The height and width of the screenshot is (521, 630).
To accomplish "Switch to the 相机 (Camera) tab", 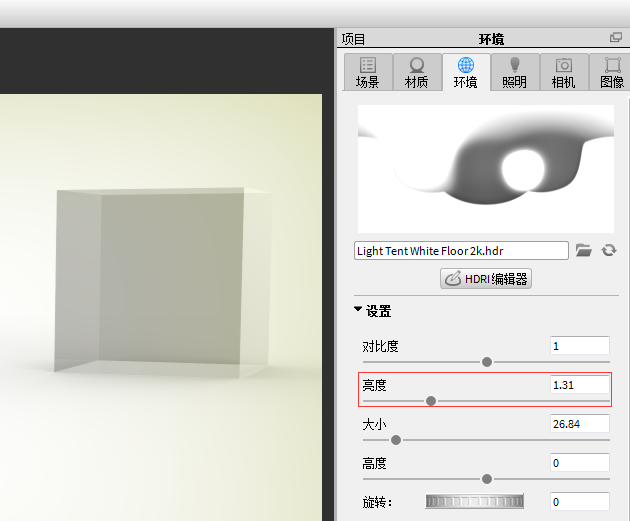I will [x=564, y=72].
